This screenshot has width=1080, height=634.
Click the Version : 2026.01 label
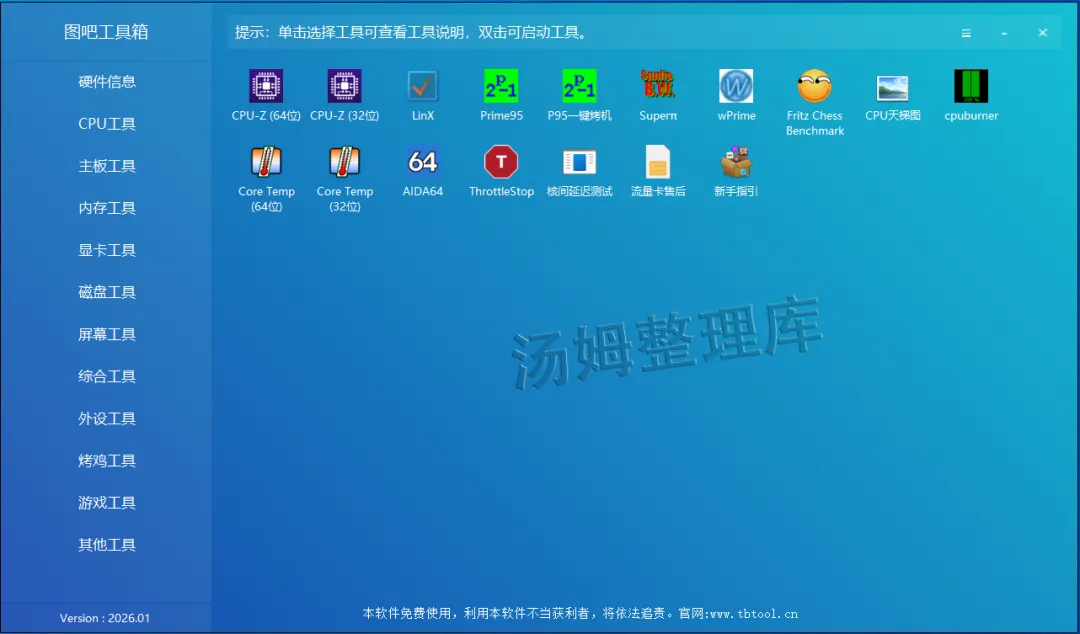coord(105,618)
